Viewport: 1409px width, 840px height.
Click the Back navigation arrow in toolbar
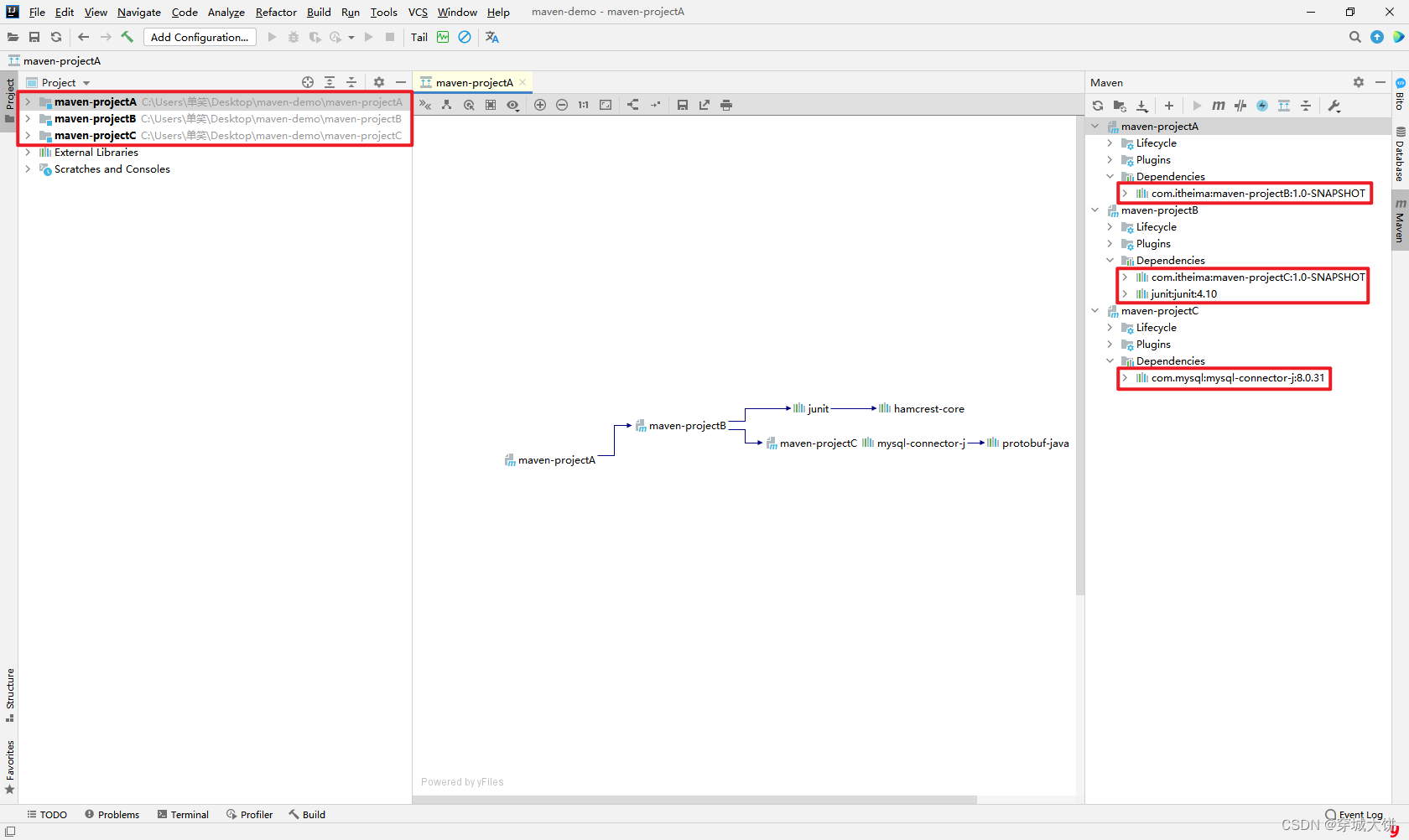tap(83, 37)
